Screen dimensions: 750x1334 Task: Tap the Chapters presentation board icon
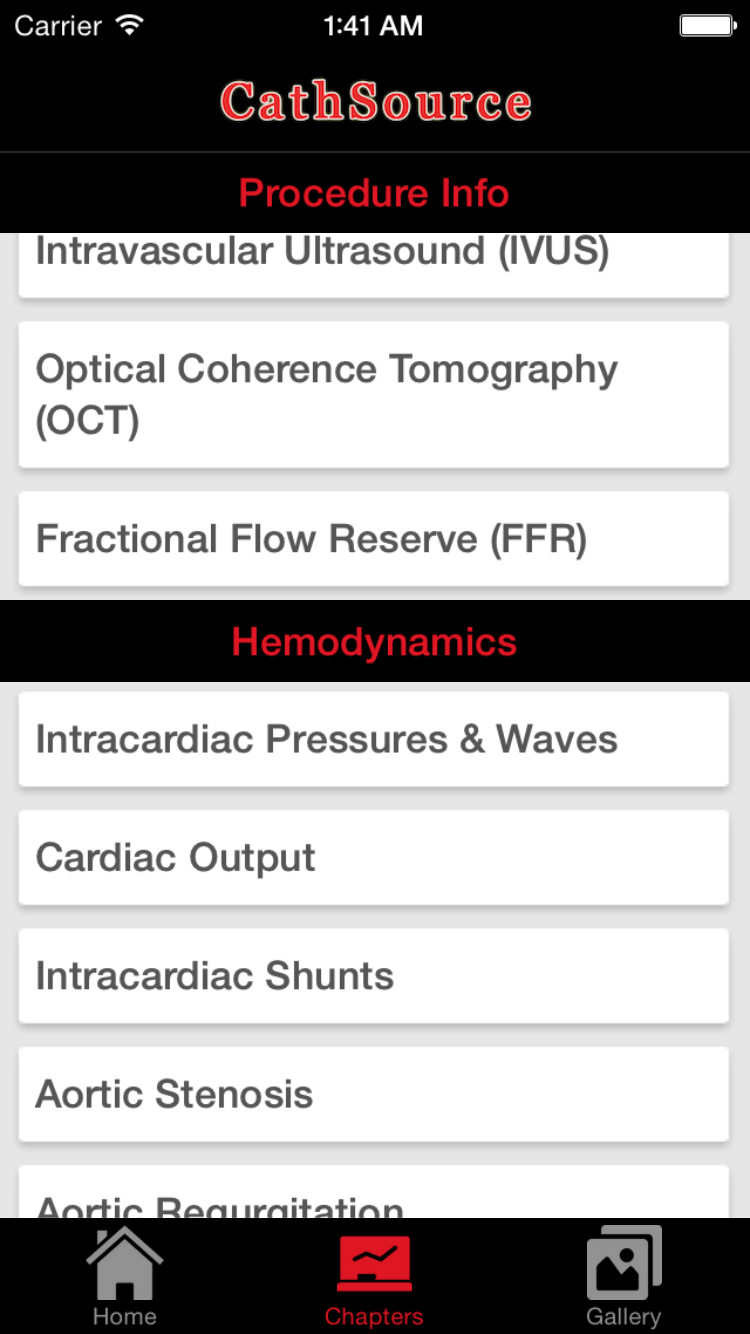pos(374,1263)
